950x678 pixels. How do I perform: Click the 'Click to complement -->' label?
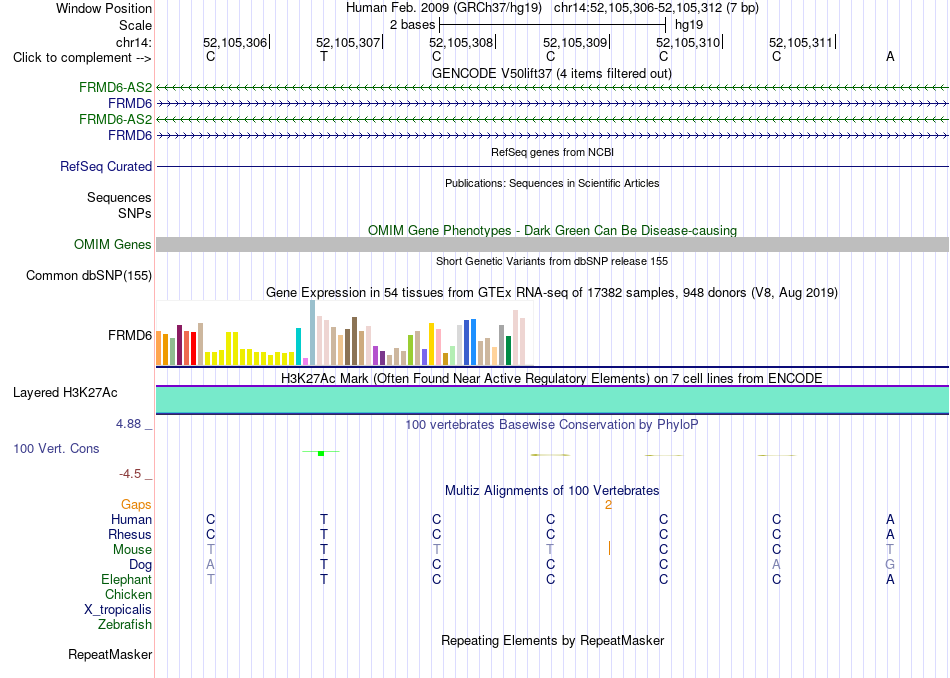pyautogui.click(x=82, y=58)
